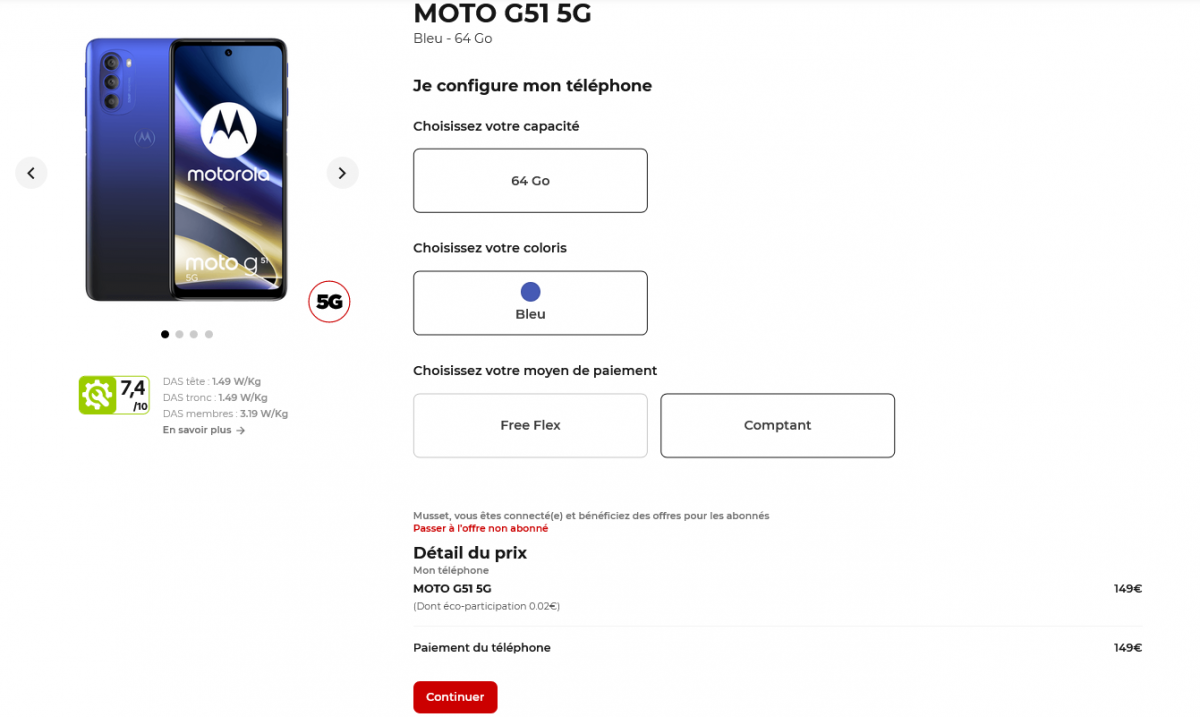
Task: Click the red 5G badge
Action: tap(329, 301)
